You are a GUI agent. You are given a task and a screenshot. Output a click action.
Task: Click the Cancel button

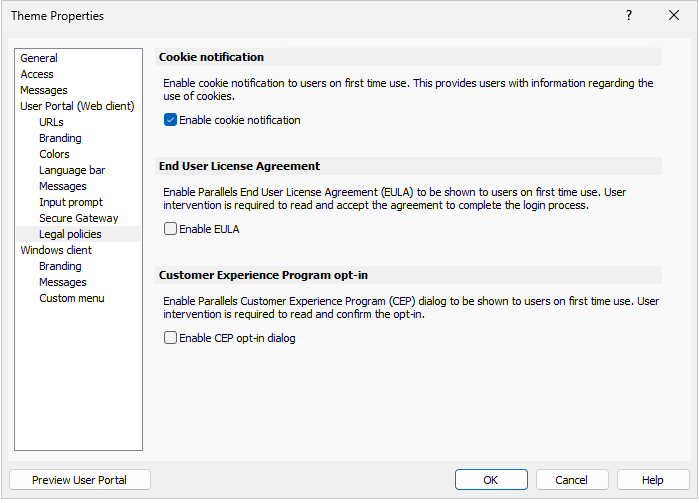572,480
